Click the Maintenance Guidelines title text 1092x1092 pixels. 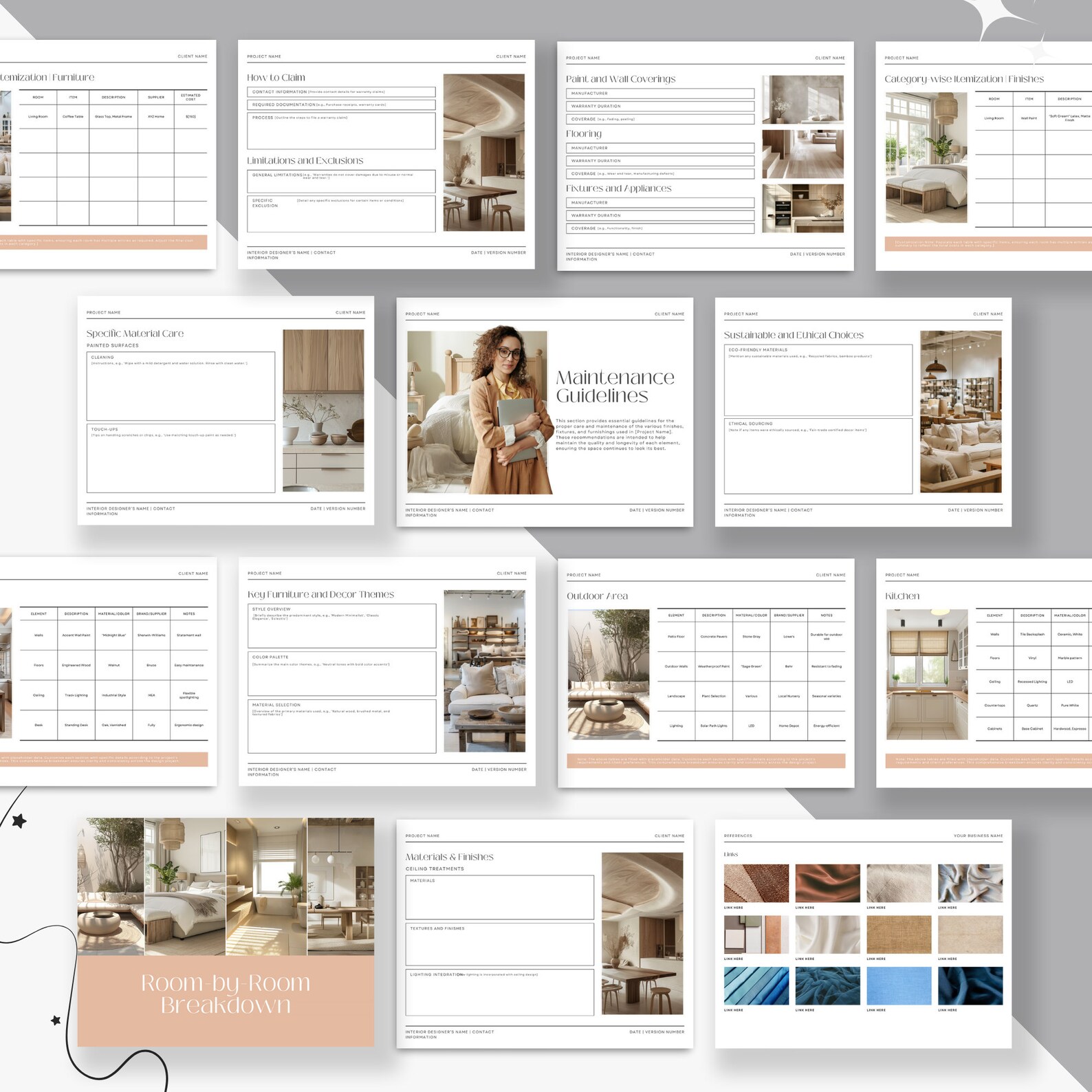click(615, 386)
